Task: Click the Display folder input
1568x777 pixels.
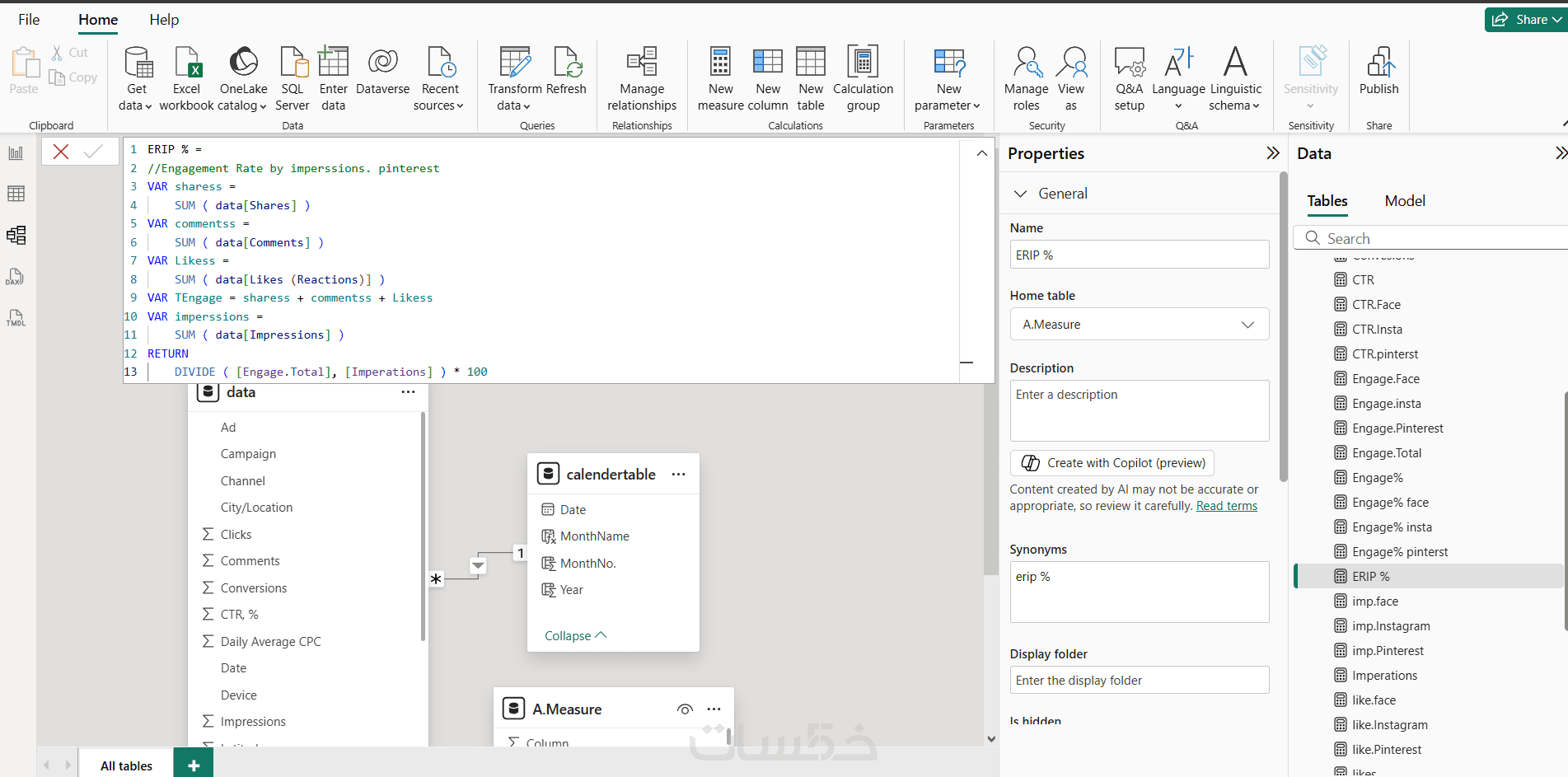Action: click(1140, 680)
